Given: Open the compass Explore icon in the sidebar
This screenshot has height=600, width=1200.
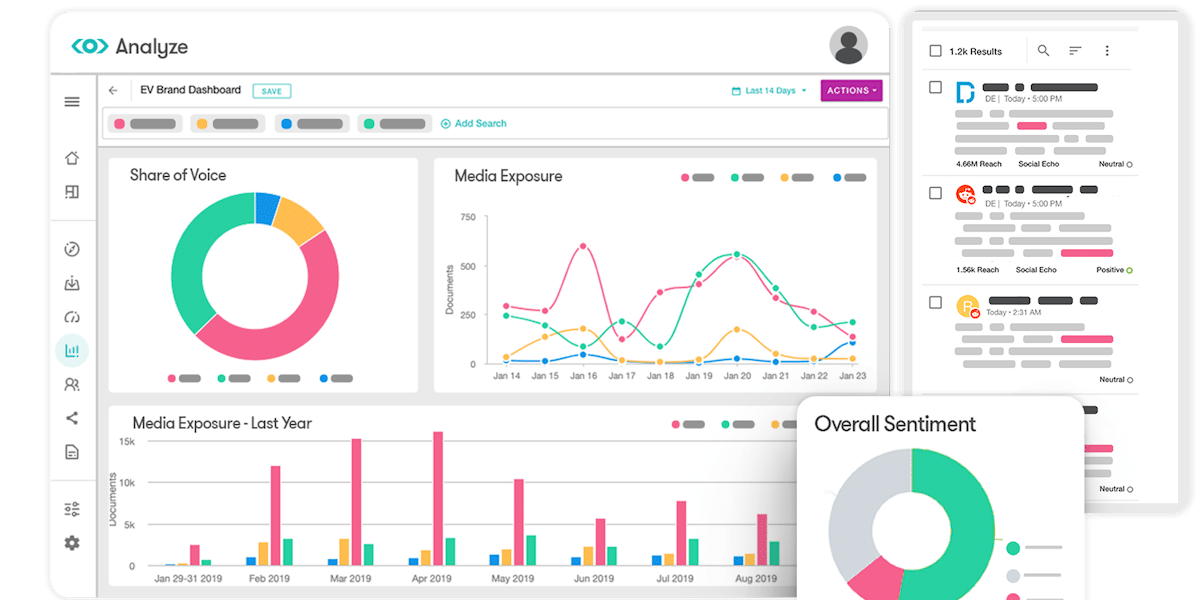Looking at the screenshot, I should pos(72,250).
